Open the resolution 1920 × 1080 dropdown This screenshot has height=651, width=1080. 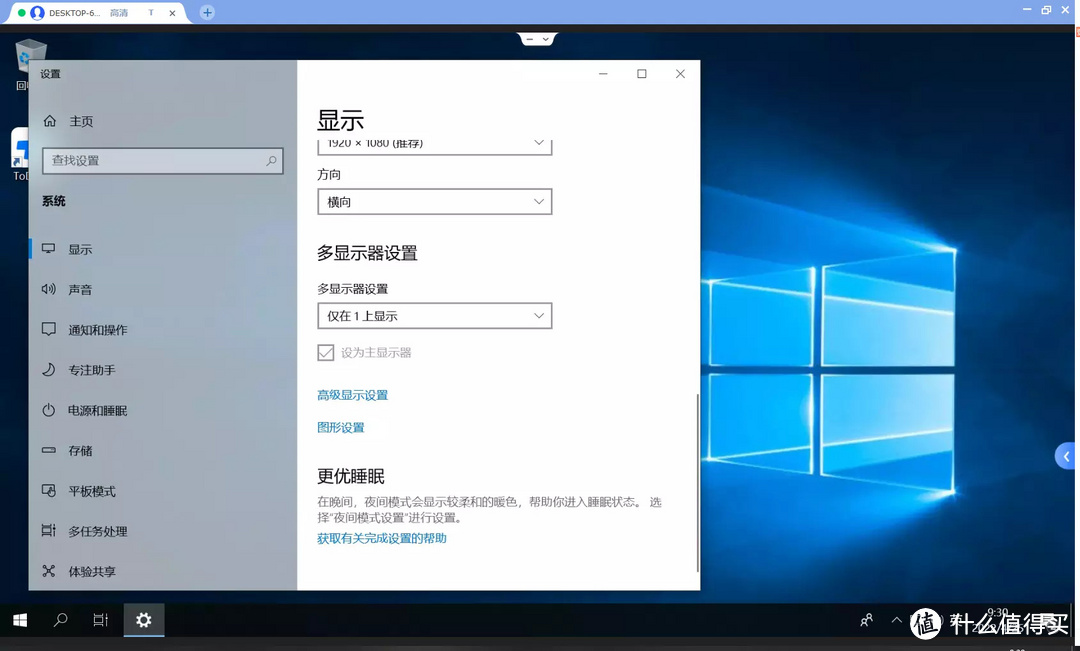(x=435, y=145)
